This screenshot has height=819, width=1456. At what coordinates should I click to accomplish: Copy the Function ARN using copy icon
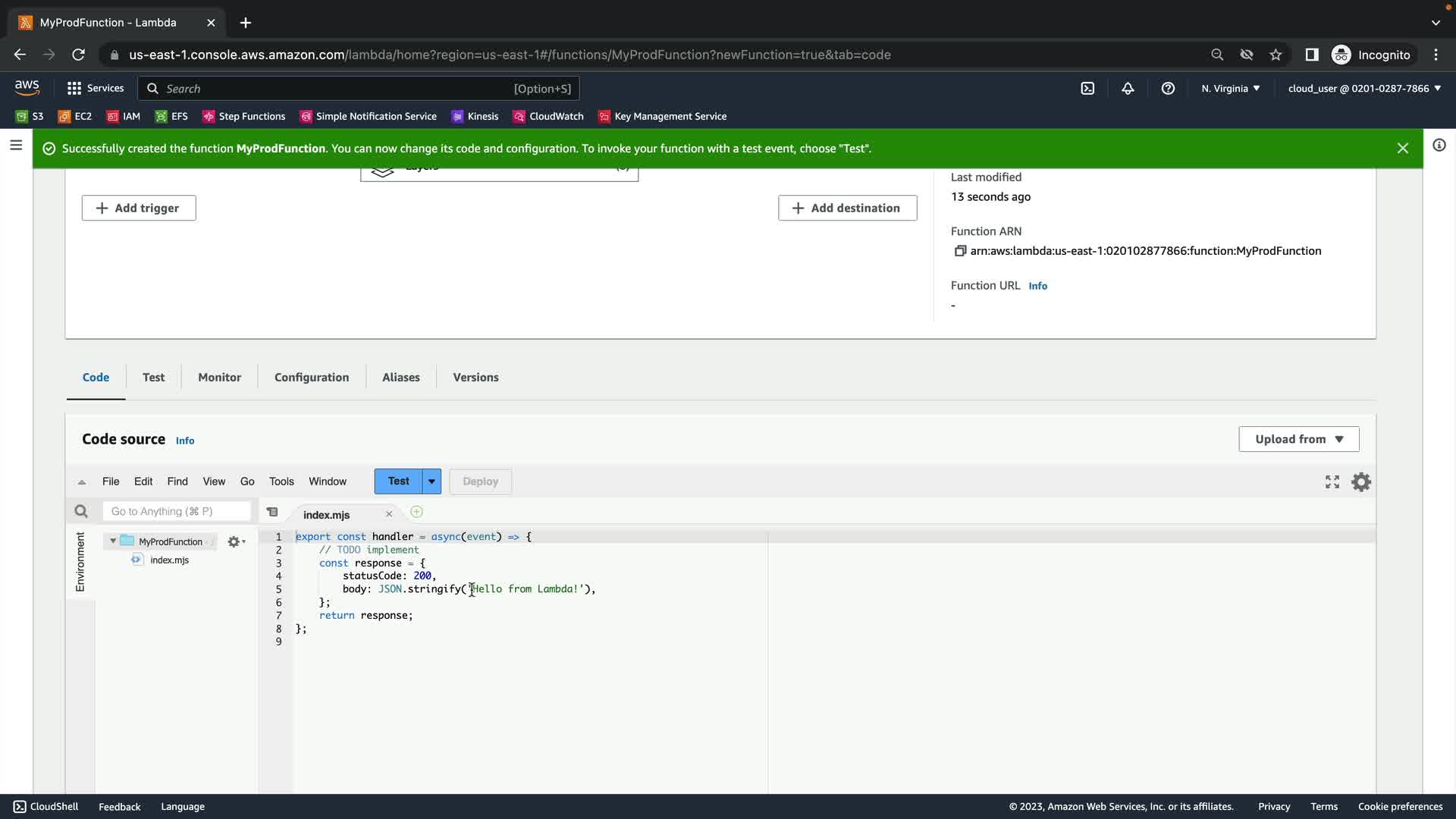[x=959, y=251]
